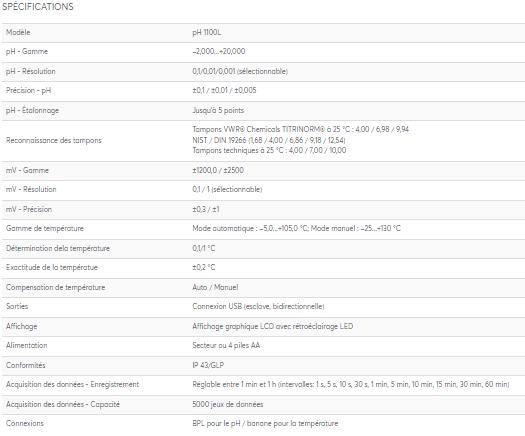Click the Exactitude de la températue value ±0,2 °C
This screenshot has width=525, height=436.
(204, 268)
